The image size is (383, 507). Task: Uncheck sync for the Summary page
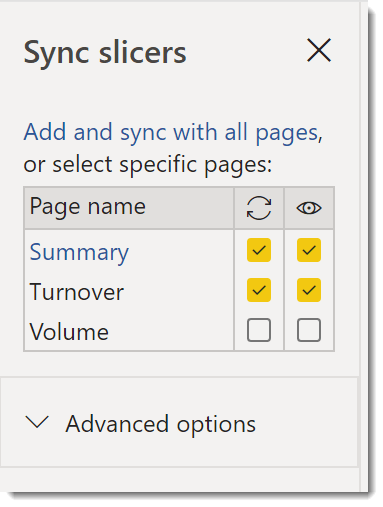[259, 250]
